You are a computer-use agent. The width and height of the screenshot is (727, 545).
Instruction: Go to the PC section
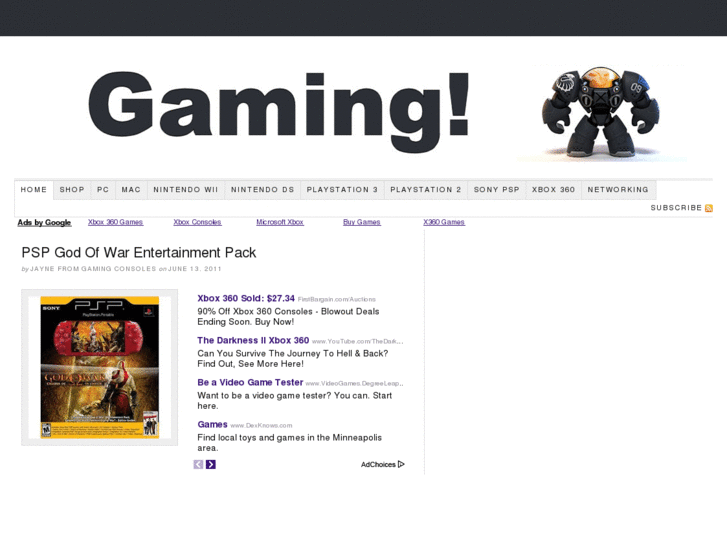click(x=103, y=190)
